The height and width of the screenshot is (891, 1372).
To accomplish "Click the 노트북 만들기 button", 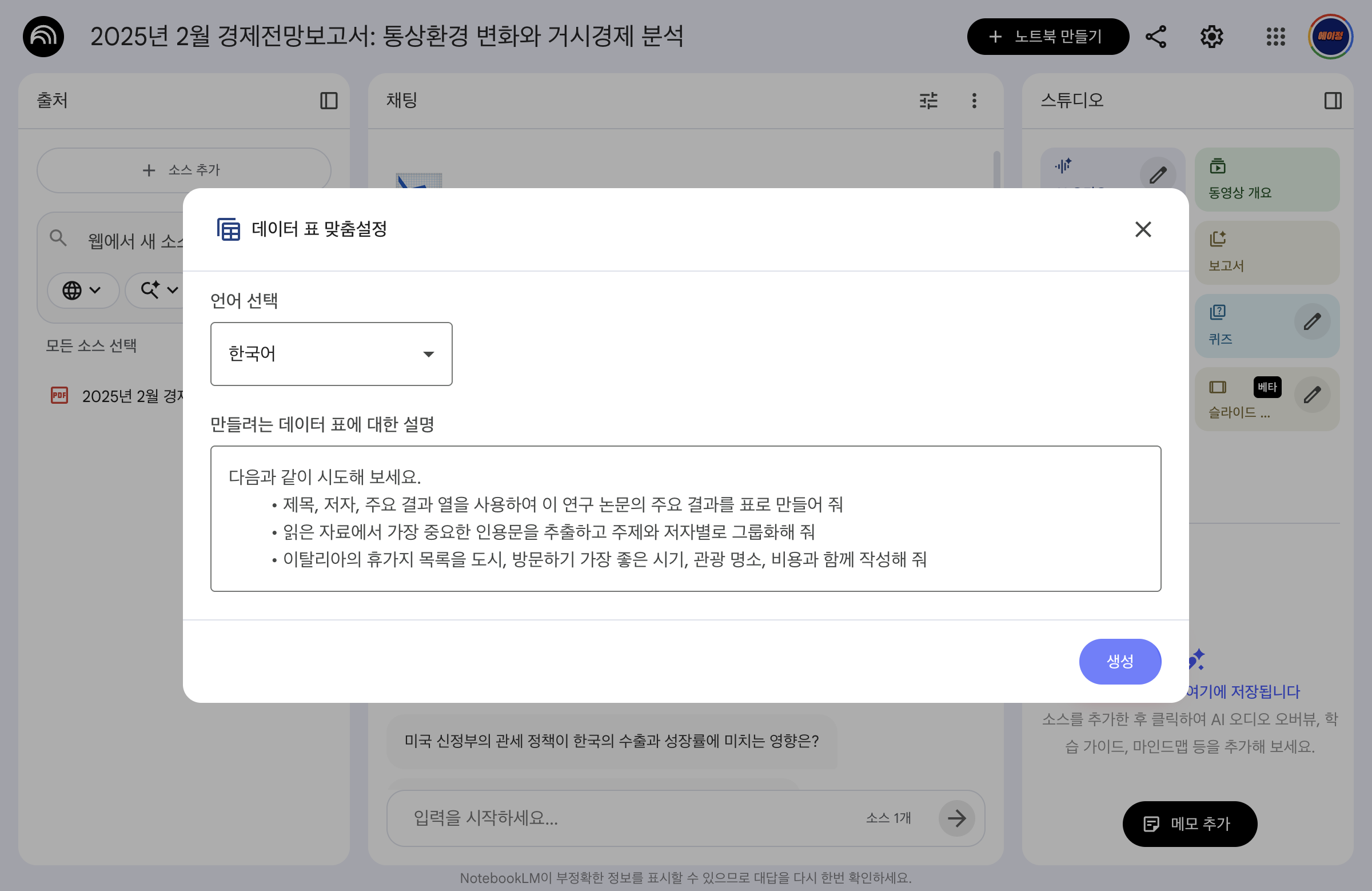I will [1048, 36].
